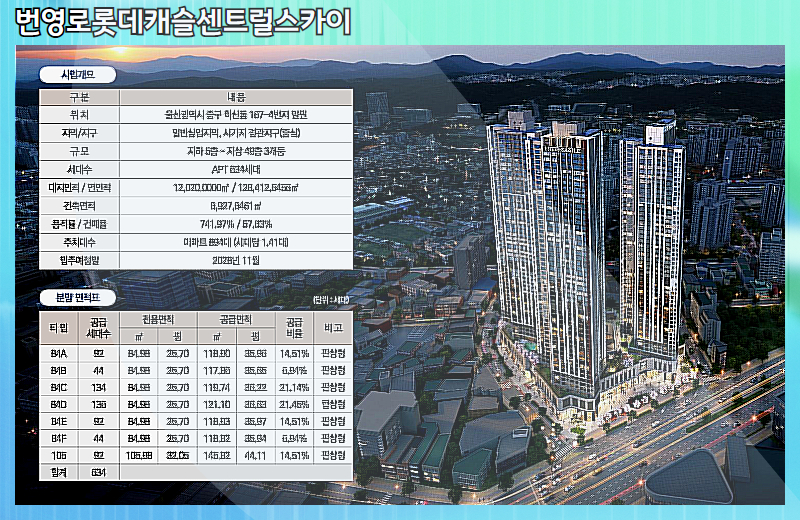The width and height of the screenshot is (800, 520).
Task: Select the '합계' total row label
Action: (x=59, y=472)
